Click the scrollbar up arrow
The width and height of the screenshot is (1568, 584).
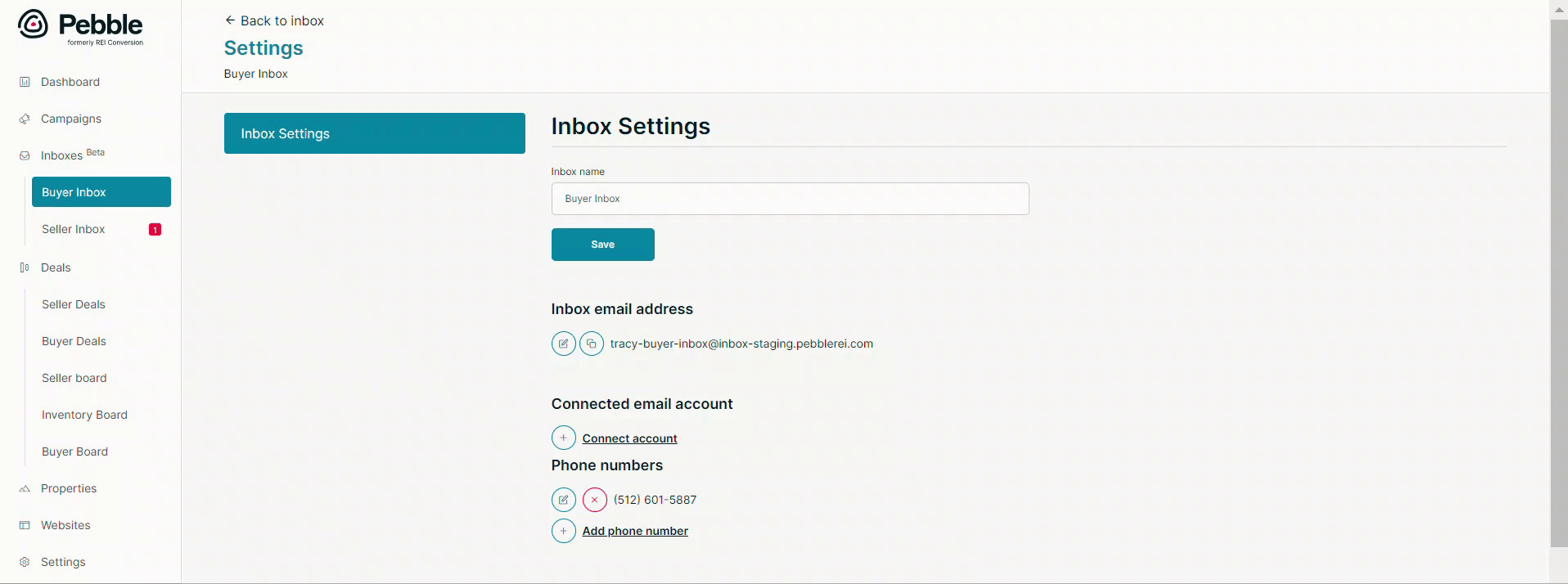click(x=1559, y=9)
